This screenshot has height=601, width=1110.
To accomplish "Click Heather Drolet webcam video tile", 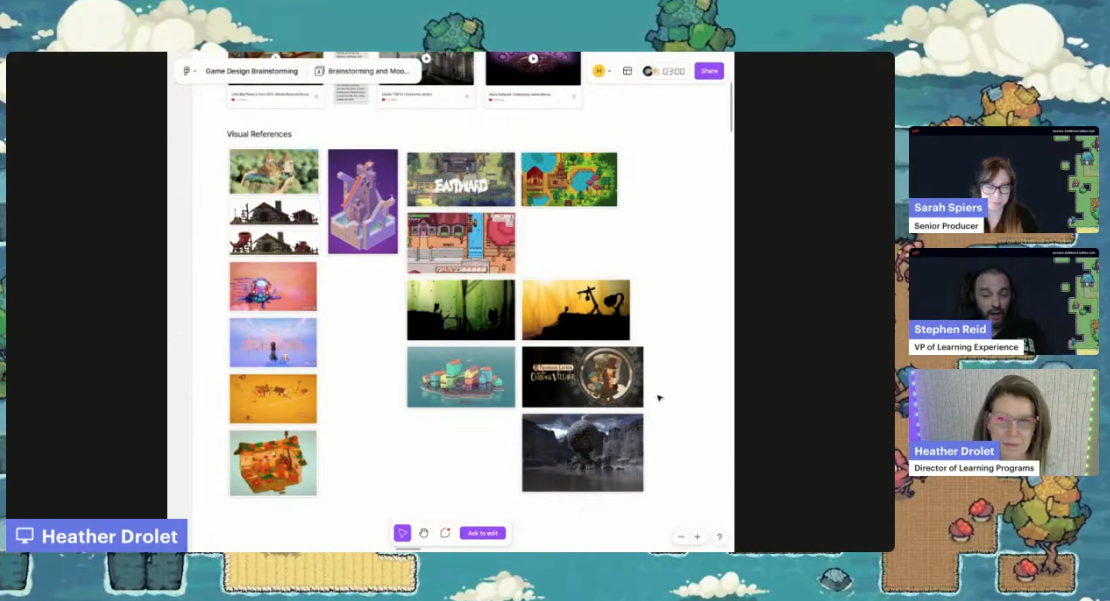I will (1004, 423).
